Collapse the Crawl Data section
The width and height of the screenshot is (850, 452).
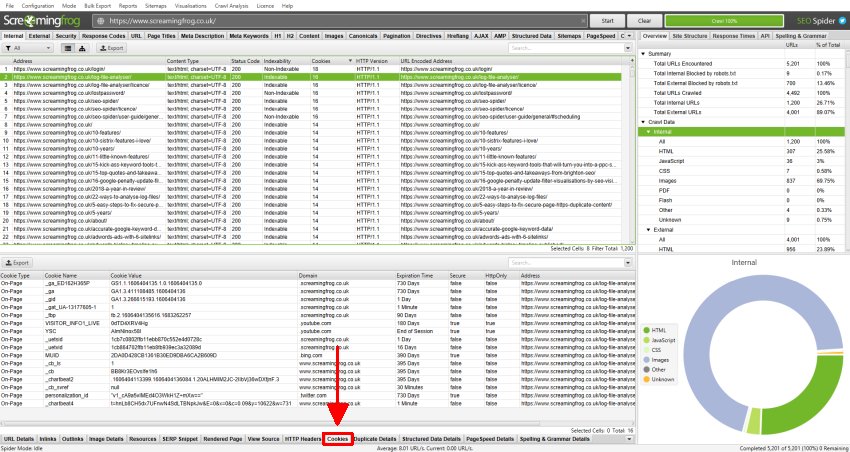[x=643, y=122]
